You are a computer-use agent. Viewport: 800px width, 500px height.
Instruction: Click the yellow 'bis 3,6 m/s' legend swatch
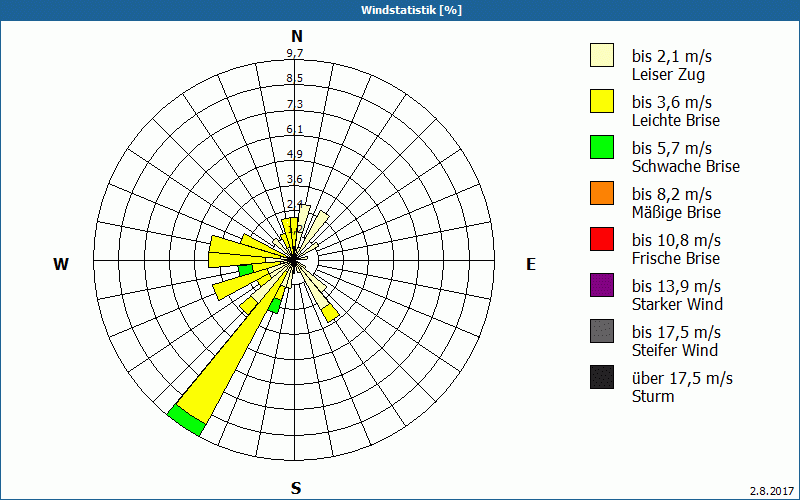602,101
